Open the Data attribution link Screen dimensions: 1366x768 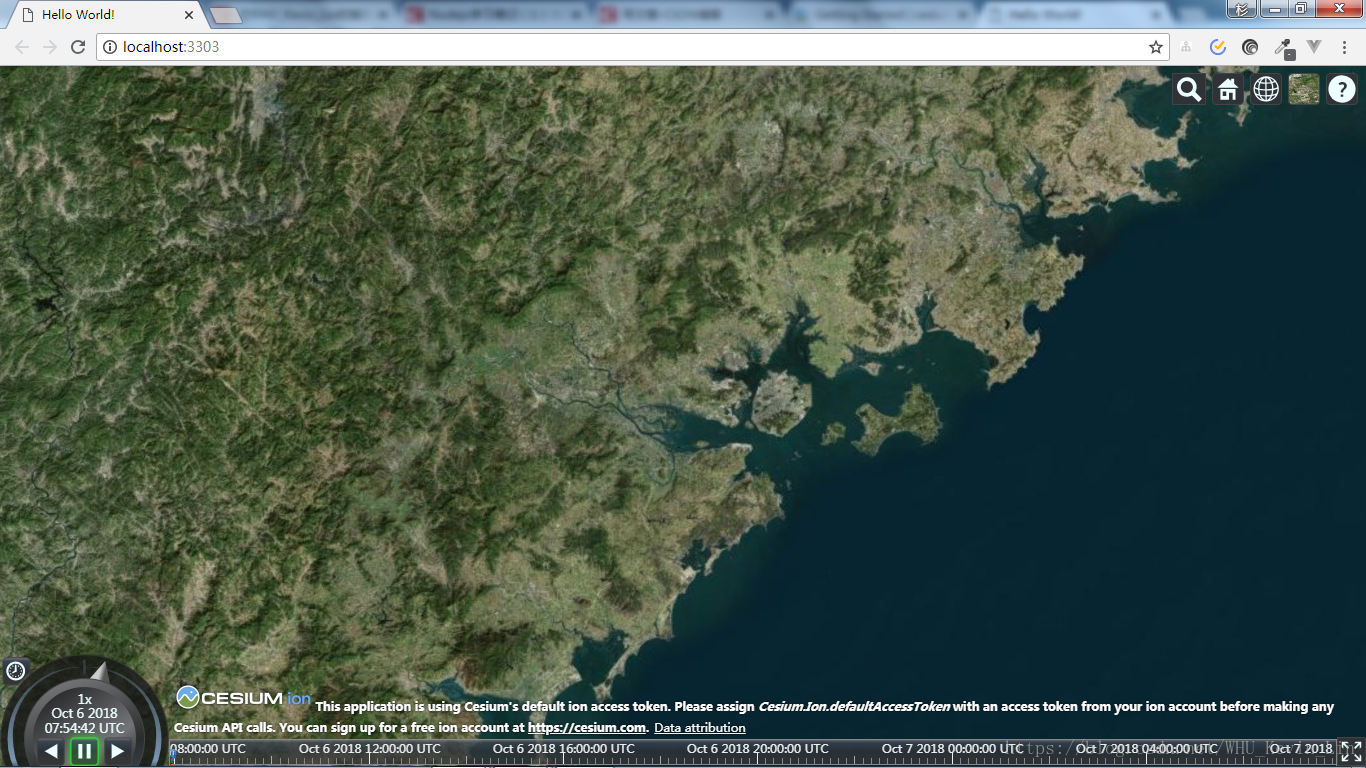[699, 728]
